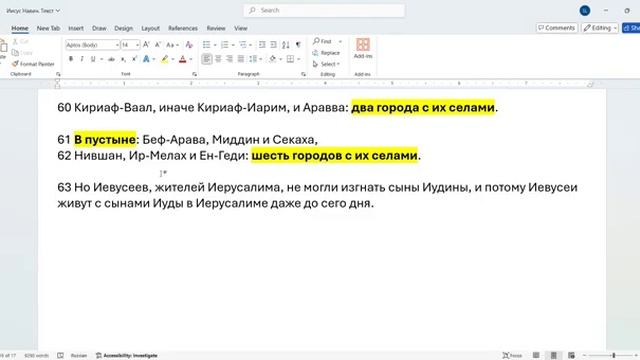Open the Insert tab

point(76,28)
